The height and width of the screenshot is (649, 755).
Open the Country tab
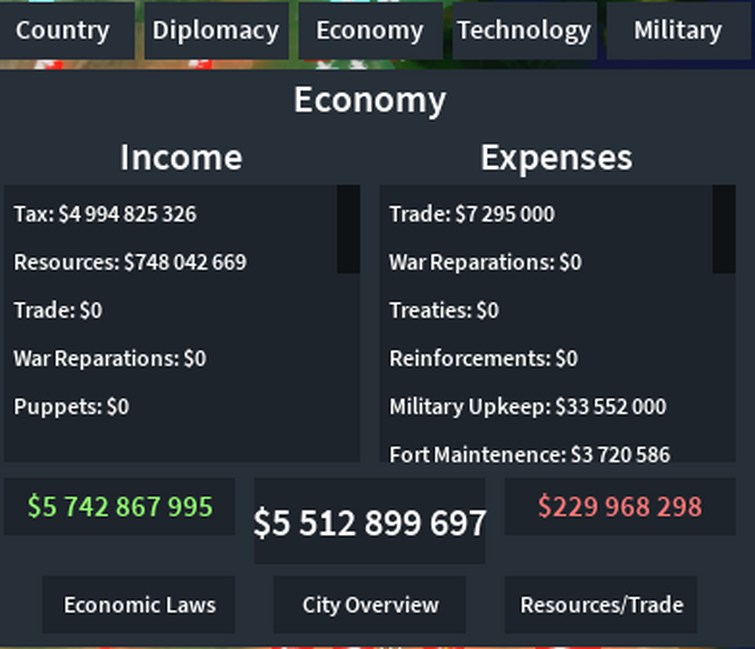(62, 30)
